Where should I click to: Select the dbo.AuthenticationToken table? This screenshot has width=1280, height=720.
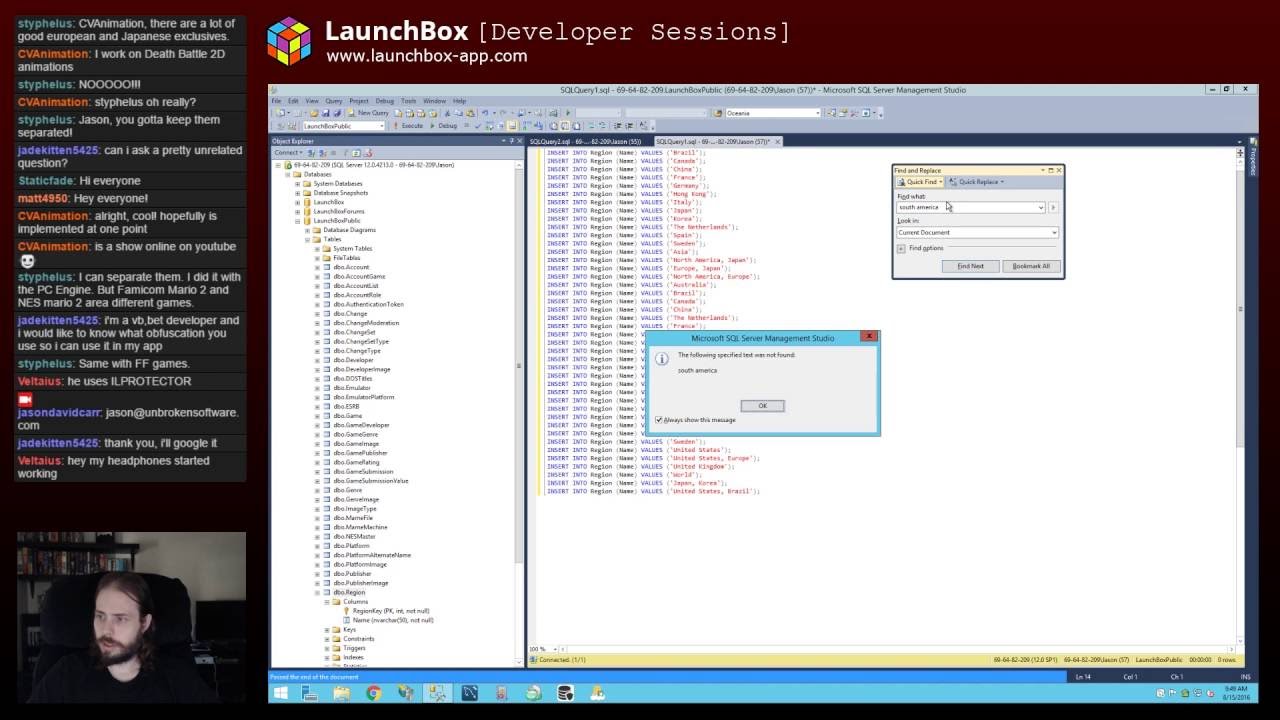pyautogui.click(x=368, y=304)
